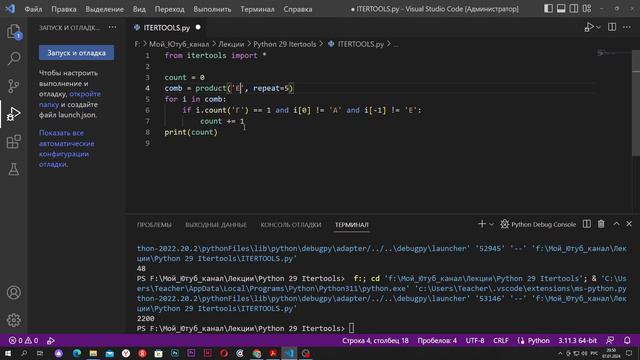Viewport: 640px width, 360px height.
Task: Select Python Debug Console terminal entry
Action: point(538,224)
